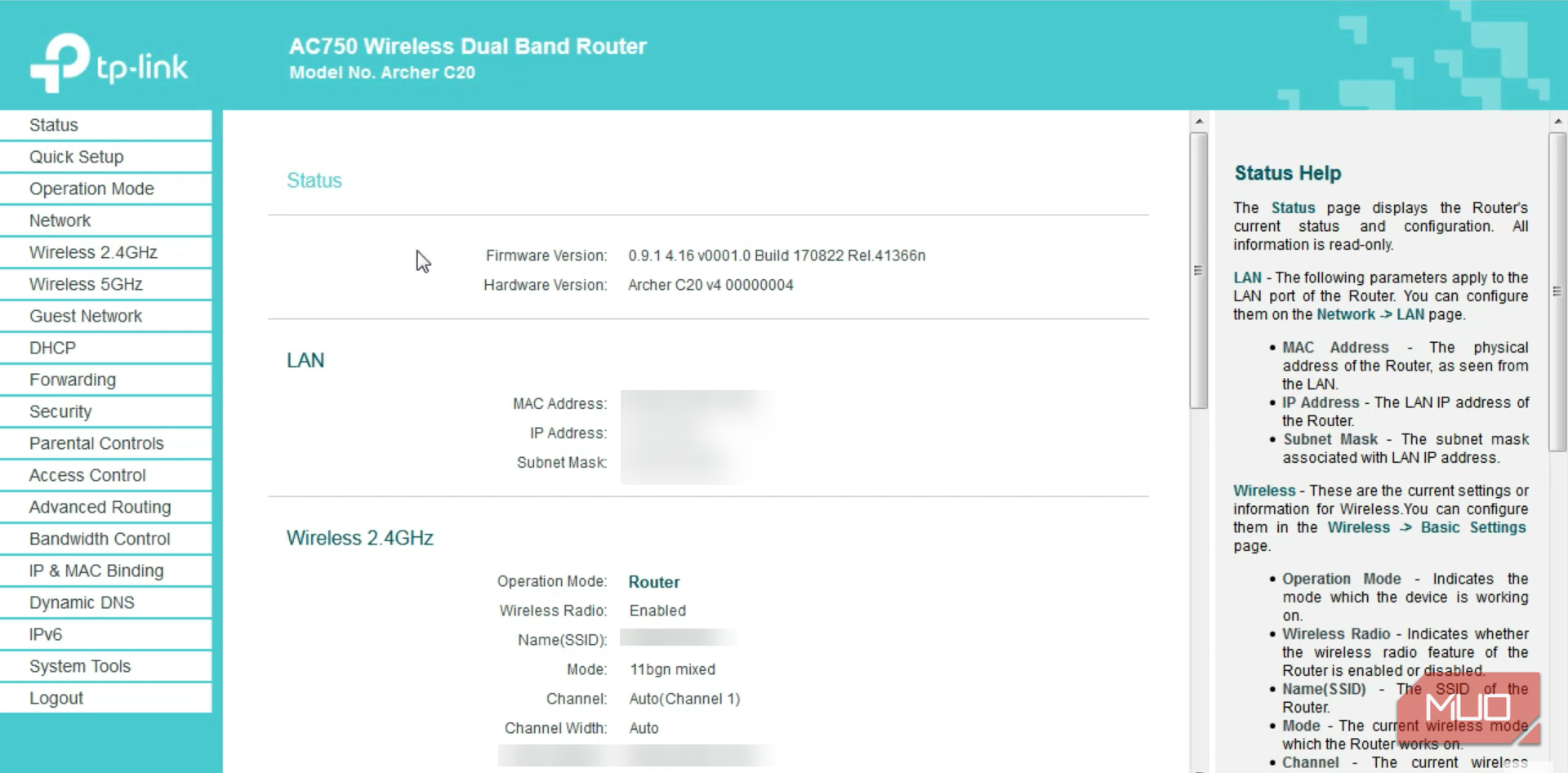
Task: Click the firmware version value
Action: 777,255
